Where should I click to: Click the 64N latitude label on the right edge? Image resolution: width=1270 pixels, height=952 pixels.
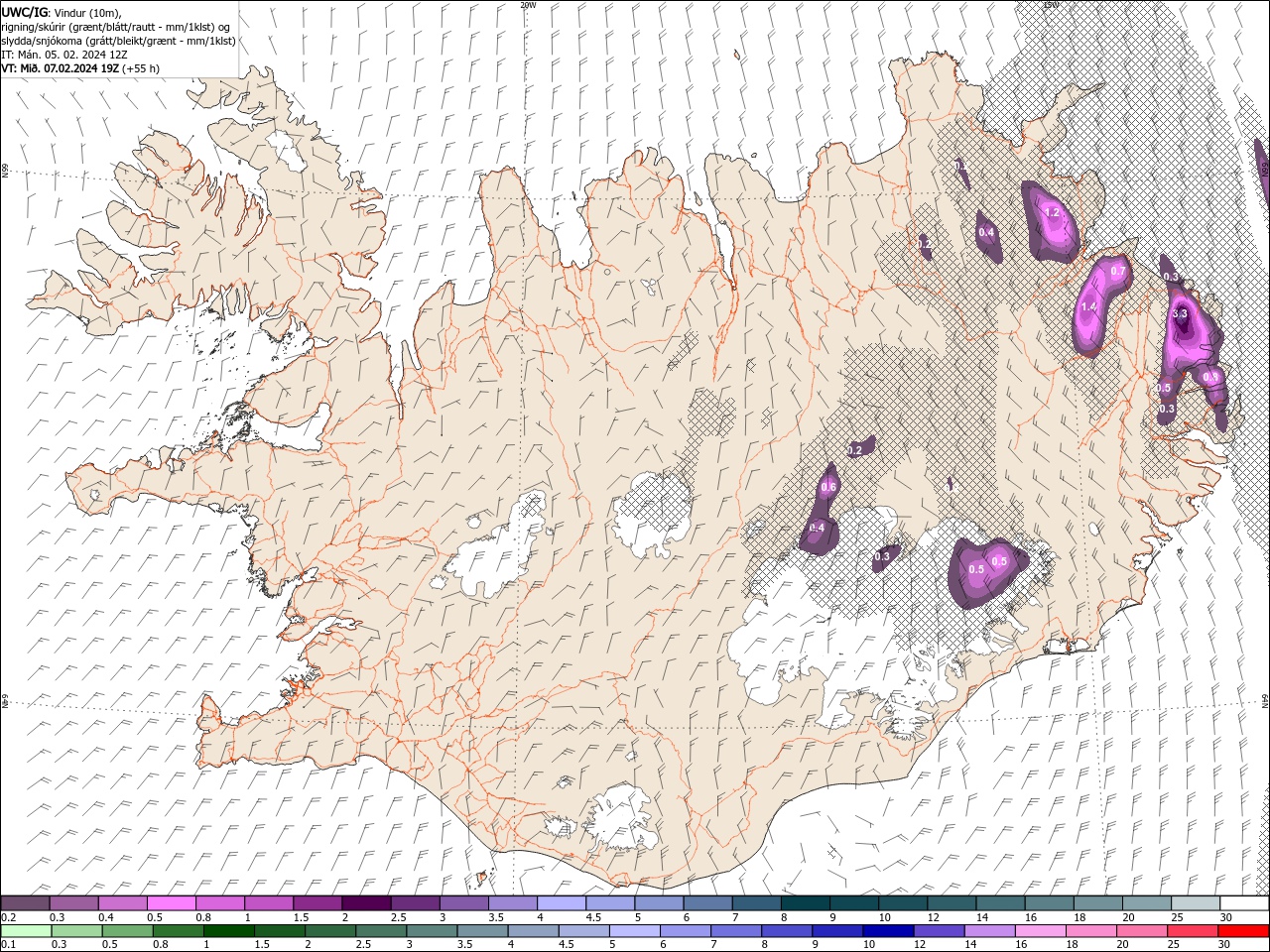pyautogui.click(x=1265, y=700)
